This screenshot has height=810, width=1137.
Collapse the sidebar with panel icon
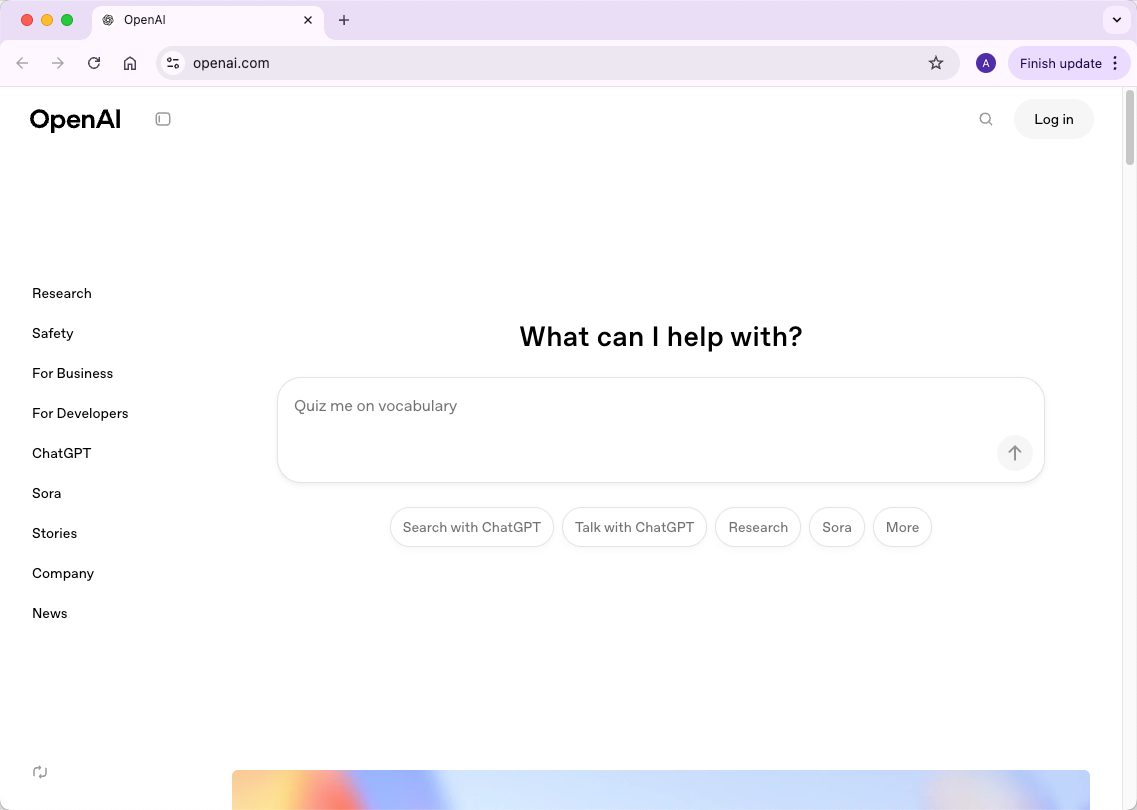tap(163, 119)
